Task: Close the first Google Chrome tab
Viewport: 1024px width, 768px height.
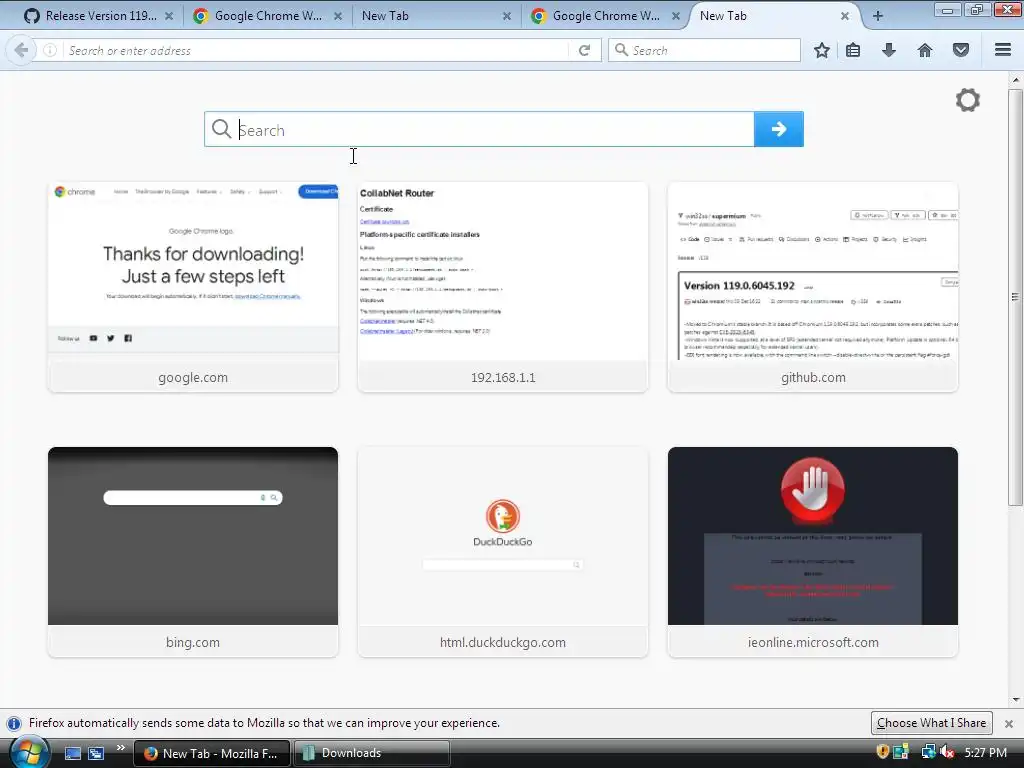Action: coord(338,16)
